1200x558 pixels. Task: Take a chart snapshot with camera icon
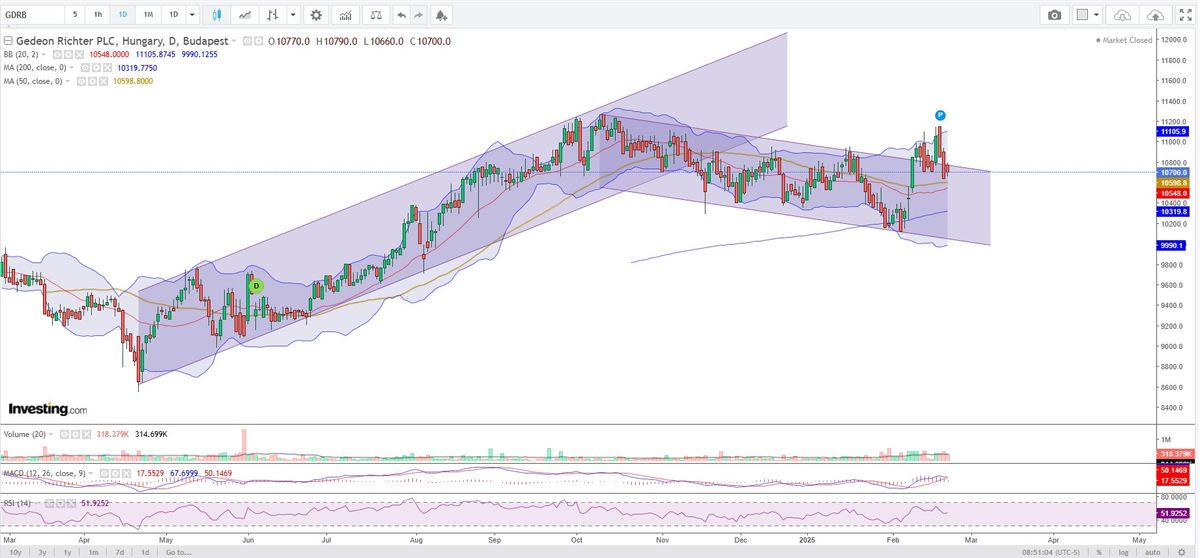click(1054, 15)
